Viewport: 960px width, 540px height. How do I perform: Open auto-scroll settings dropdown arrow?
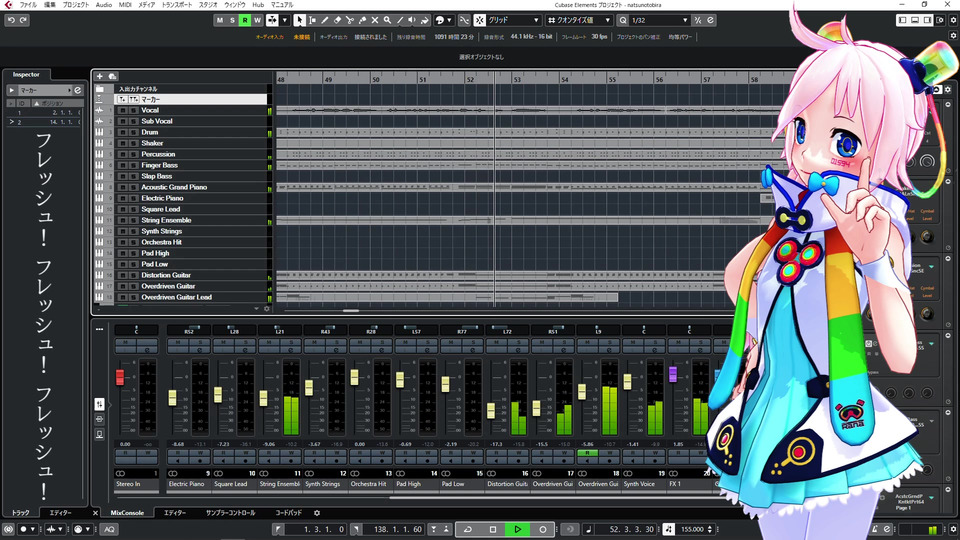click(x=285, y=20)
